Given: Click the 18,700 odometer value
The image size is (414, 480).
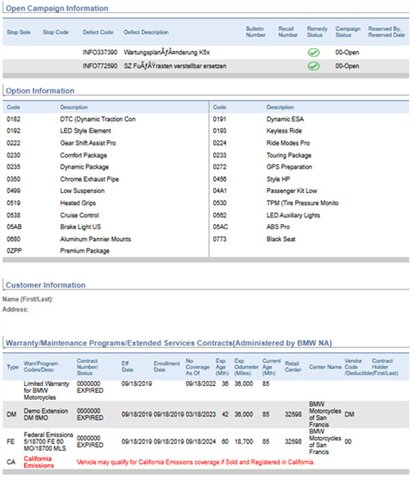Looking at the screenshot, I should point(244,442).
